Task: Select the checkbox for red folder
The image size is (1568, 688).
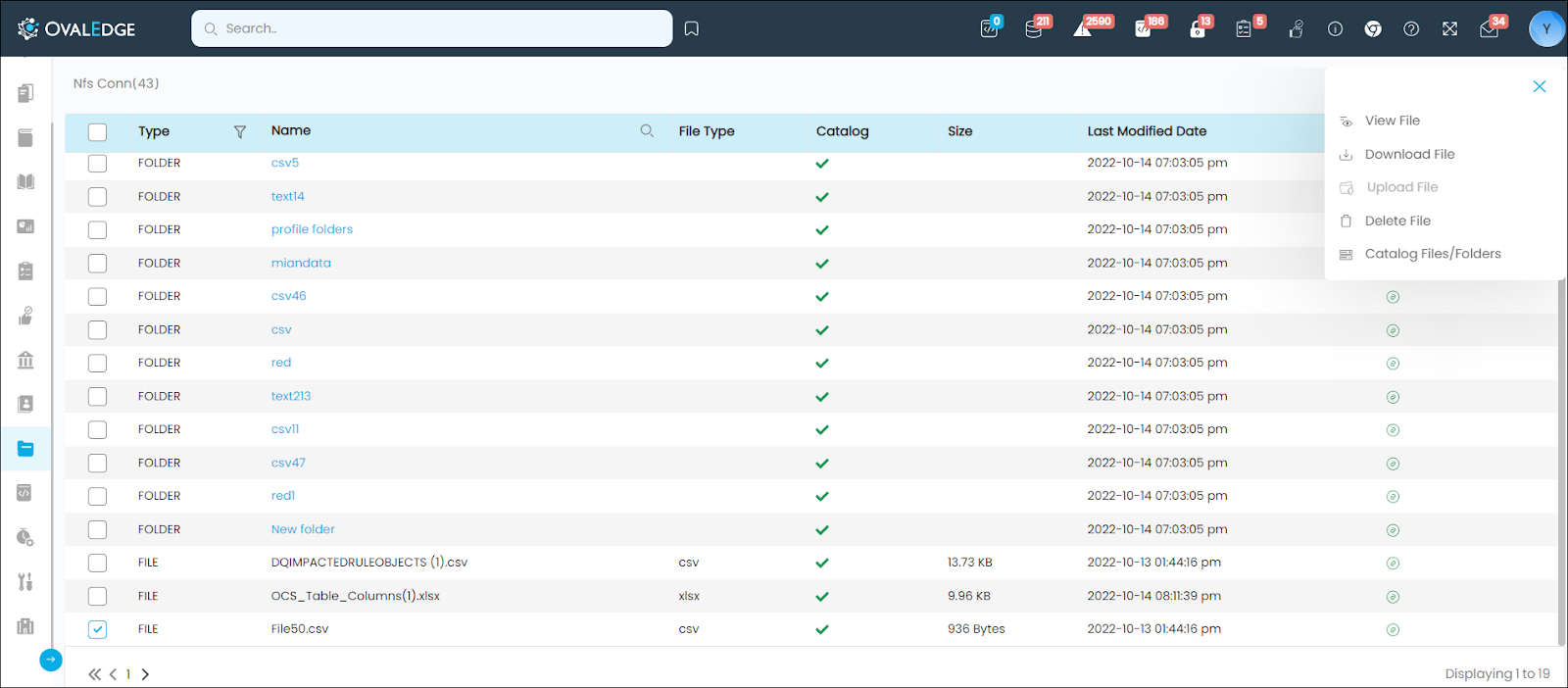Action: pos(97,364)
